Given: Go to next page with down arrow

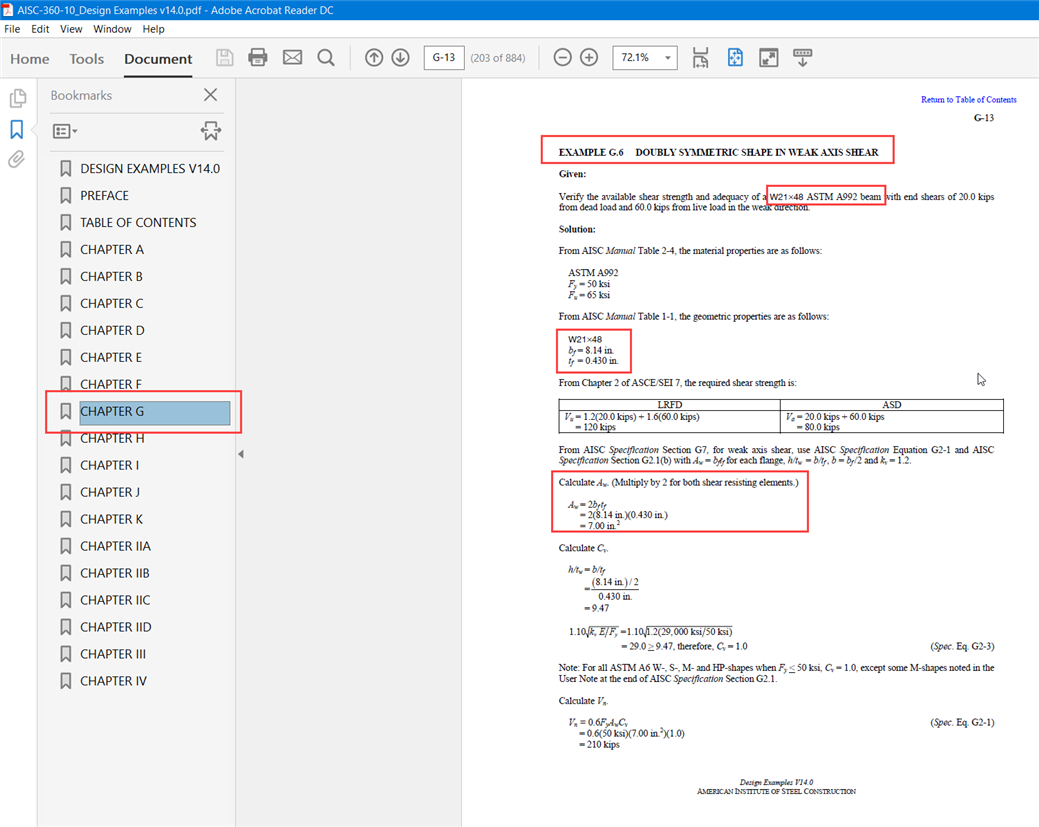Looking at the screenshot, I should (400, 58).
